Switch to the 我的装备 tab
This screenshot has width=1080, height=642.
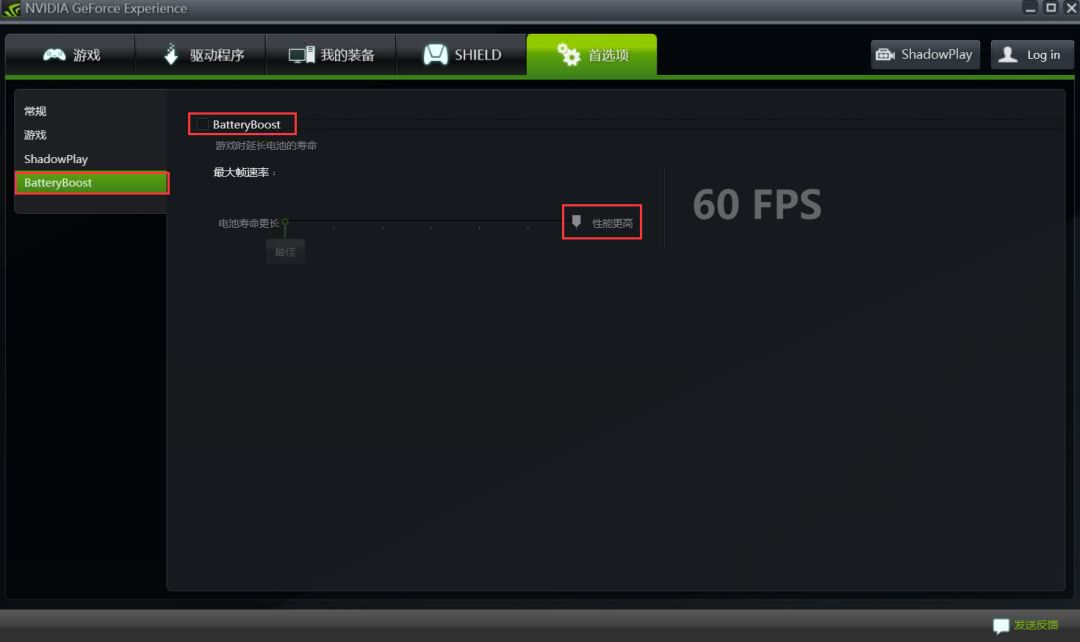[331, 54]
